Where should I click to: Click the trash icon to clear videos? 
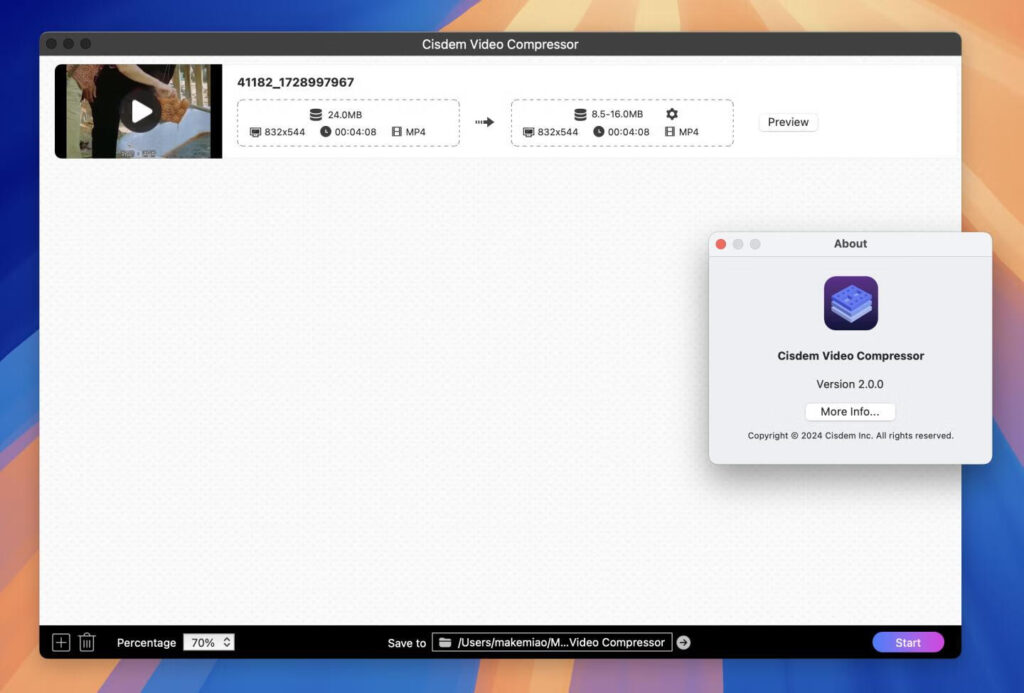87,642
